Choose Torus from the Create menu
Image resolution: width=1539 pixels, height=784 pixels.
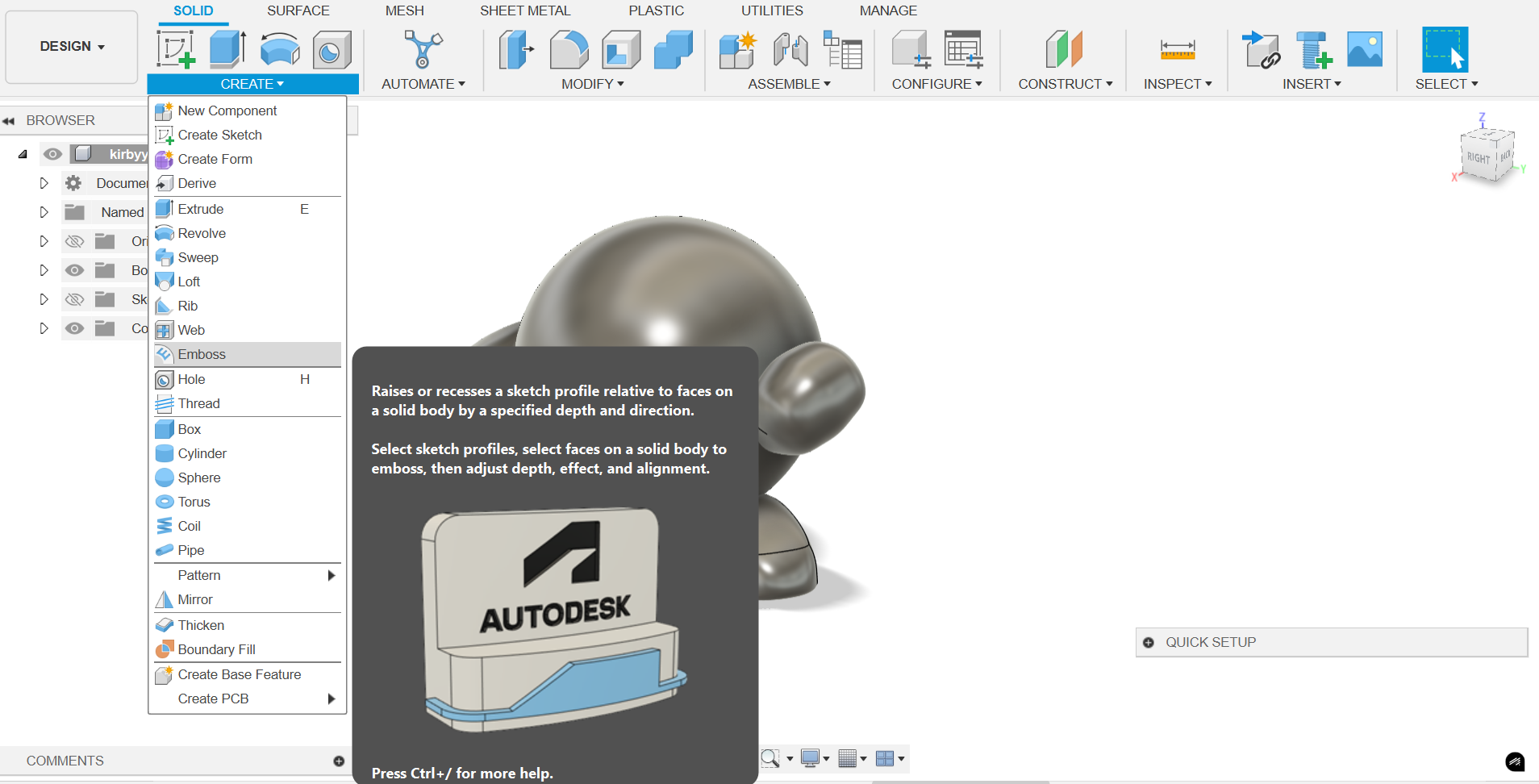pos(247,502)
